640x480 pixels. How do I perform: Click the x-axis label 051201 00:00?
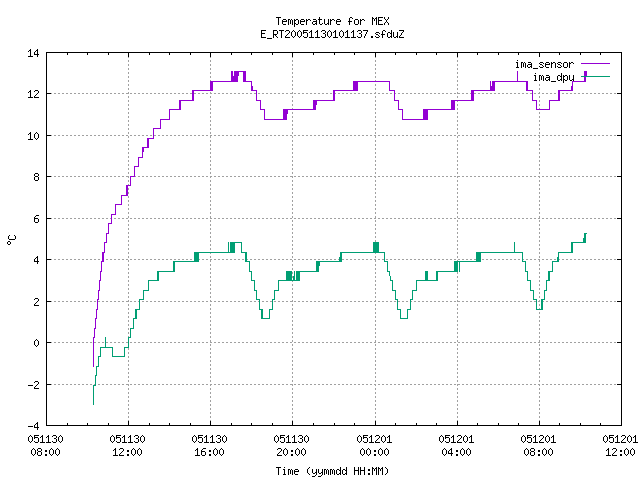point(374,446)
